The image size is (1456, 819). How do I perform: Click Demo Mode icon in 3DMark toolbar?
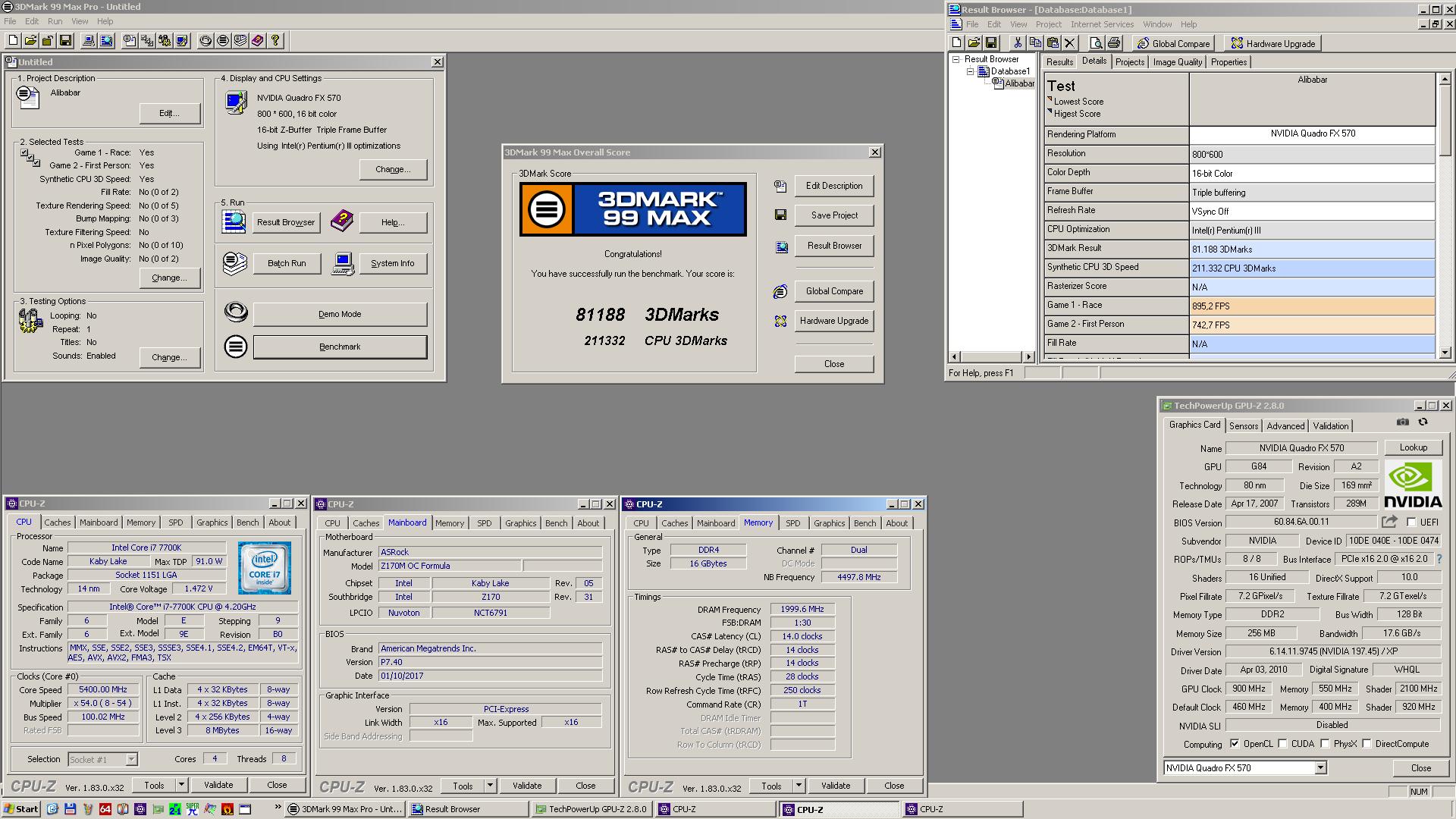(x=206, y=41)
